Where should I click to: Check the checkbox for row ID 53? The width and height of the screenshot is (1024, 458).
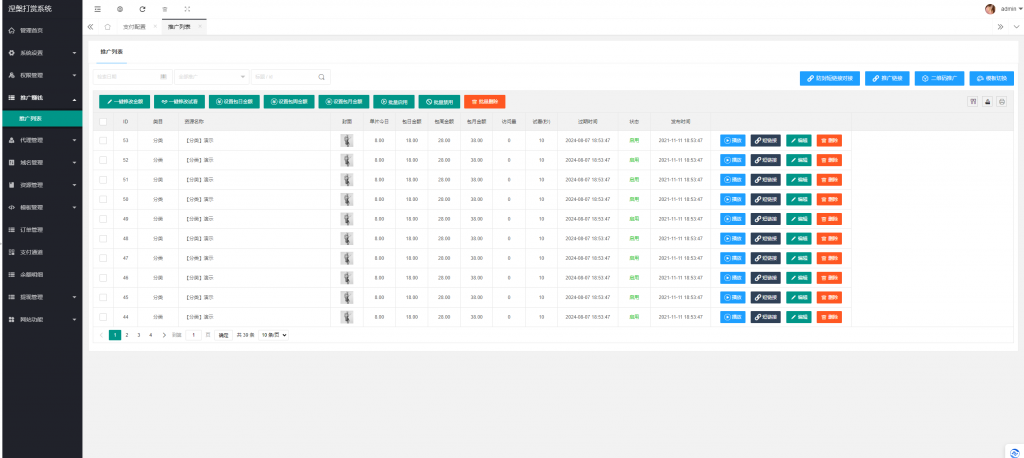(103, 140)
